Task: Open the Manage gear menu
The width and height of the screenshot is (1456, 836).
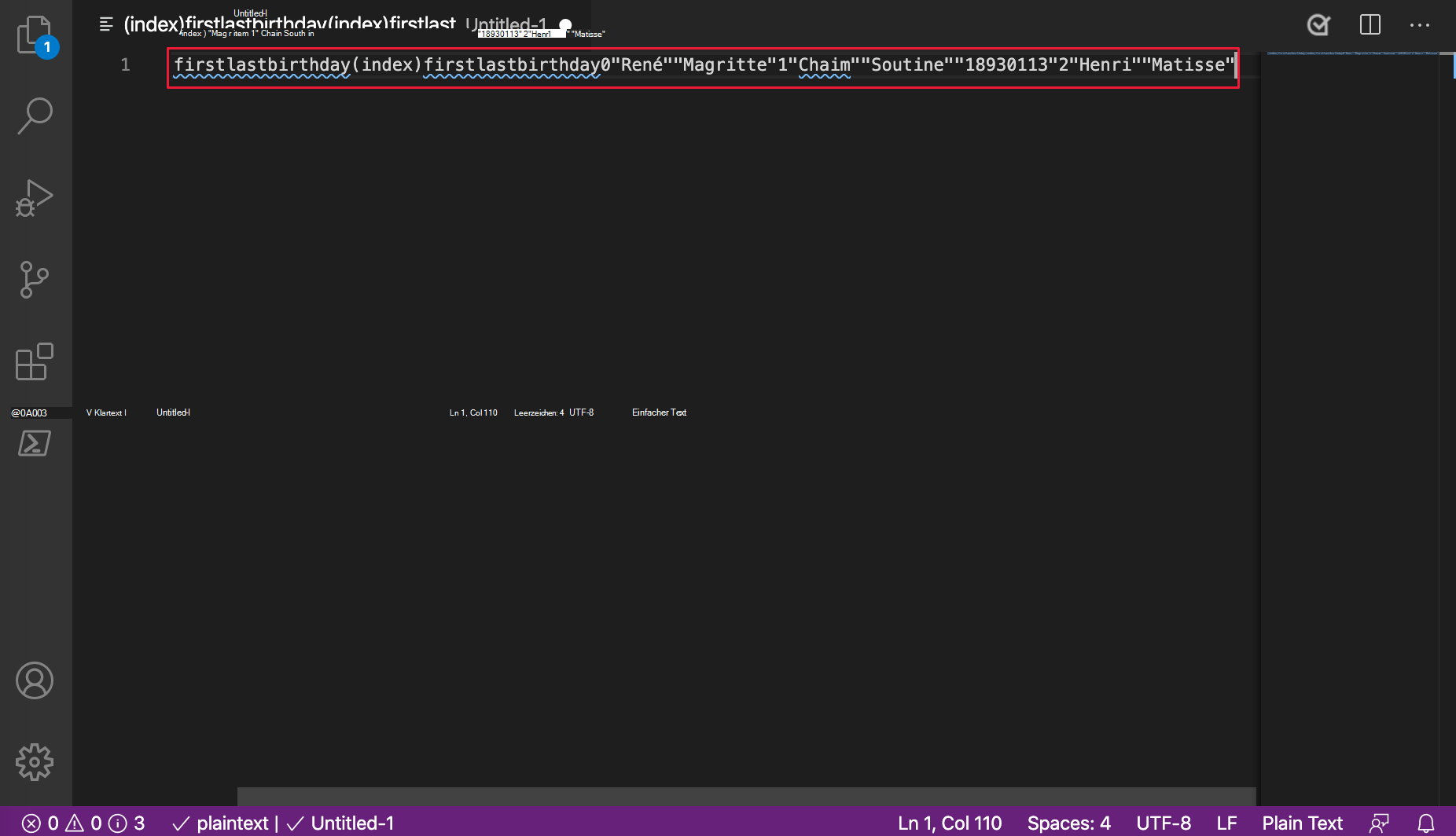Action: [35, 762]
